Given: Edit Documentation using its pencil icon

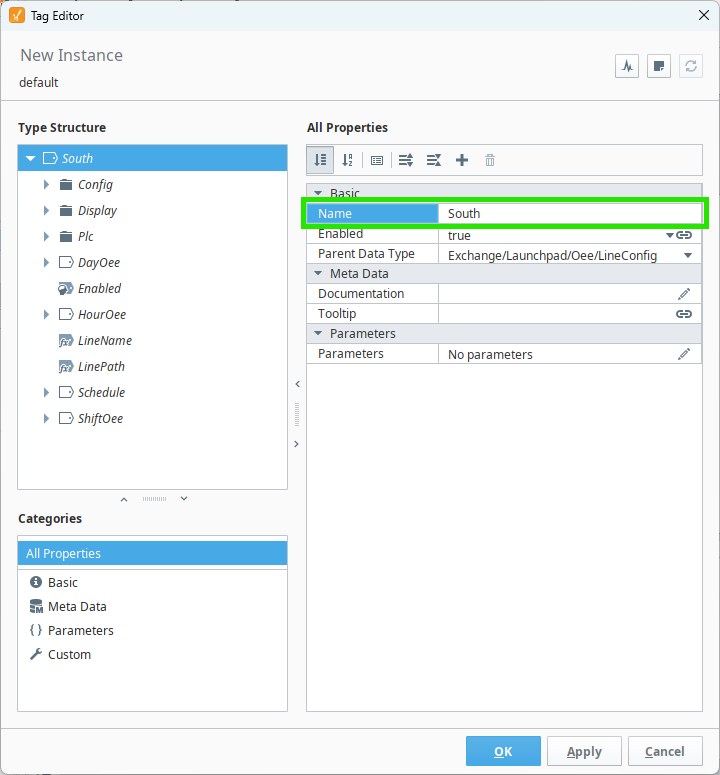Looking at the screenshot, I should tap(684, 294).
